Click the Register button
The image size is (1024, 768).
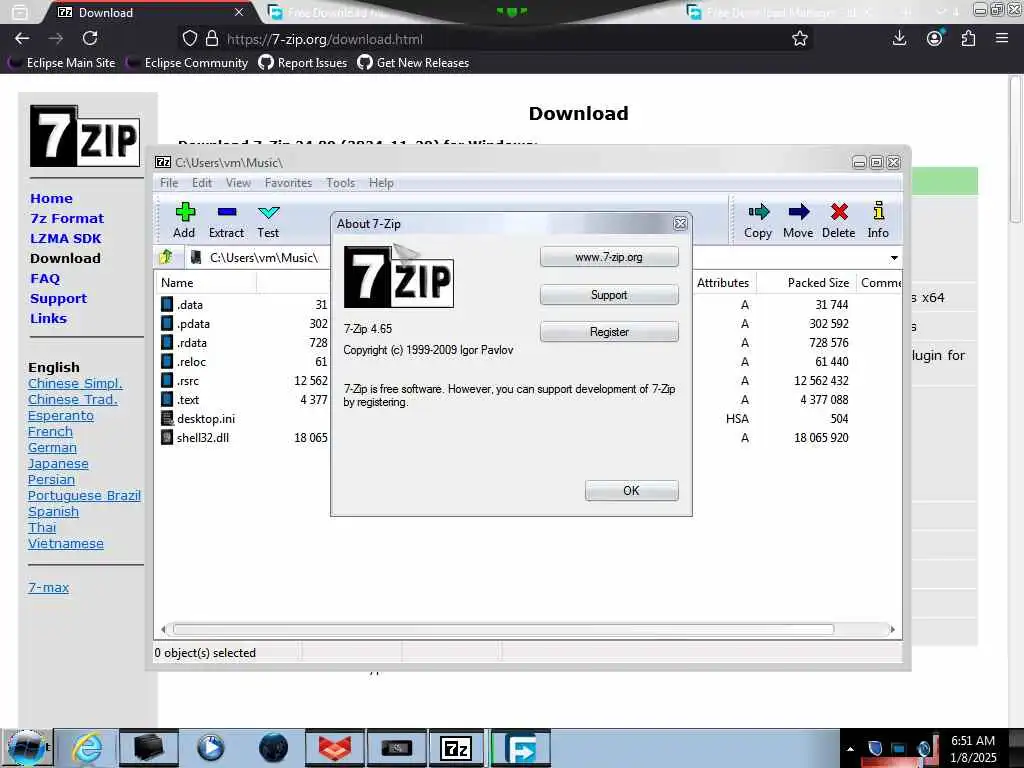[x=609, y=332]
